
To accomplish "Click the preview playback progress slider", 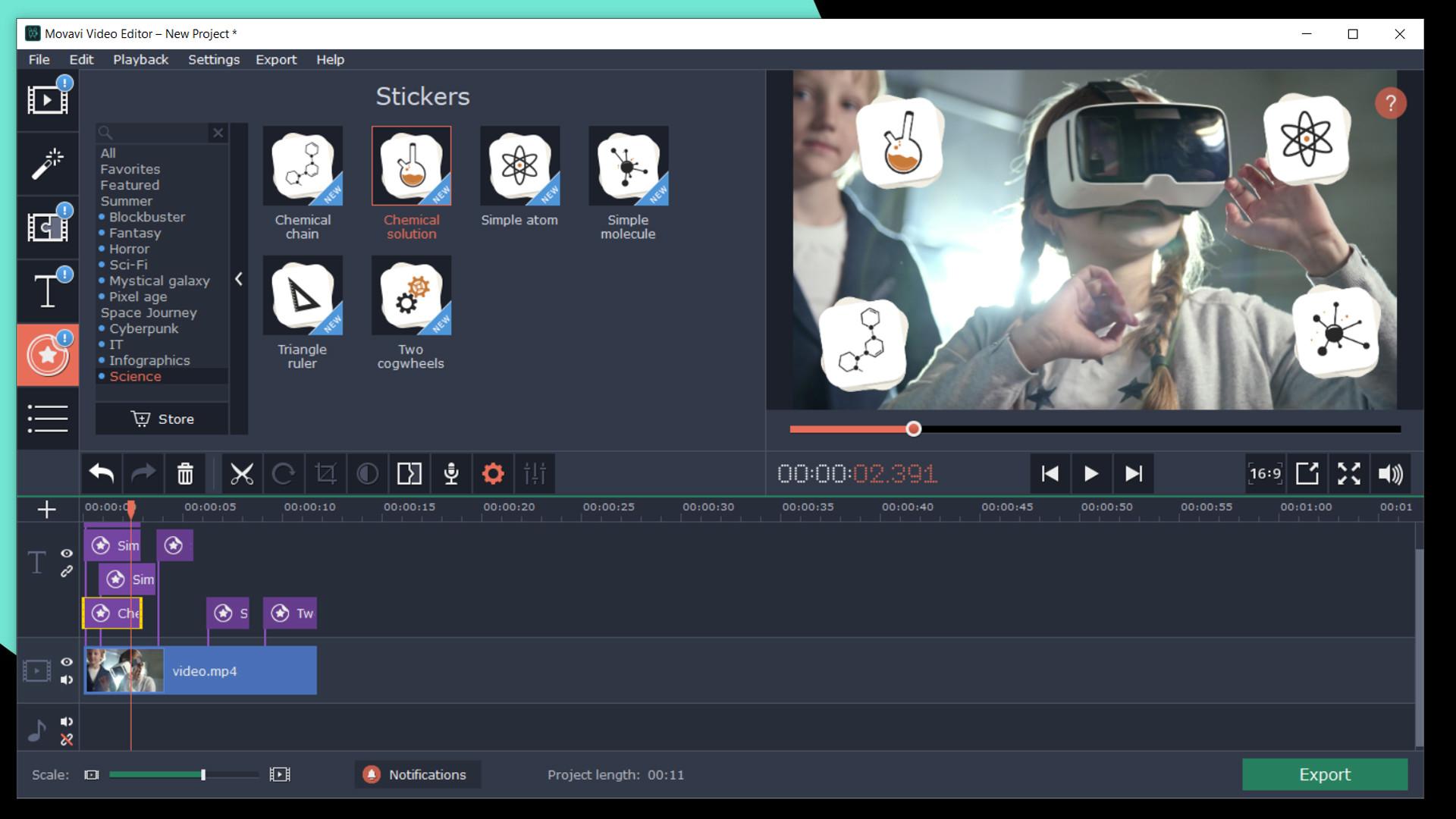I will click(x=914, y=428).
